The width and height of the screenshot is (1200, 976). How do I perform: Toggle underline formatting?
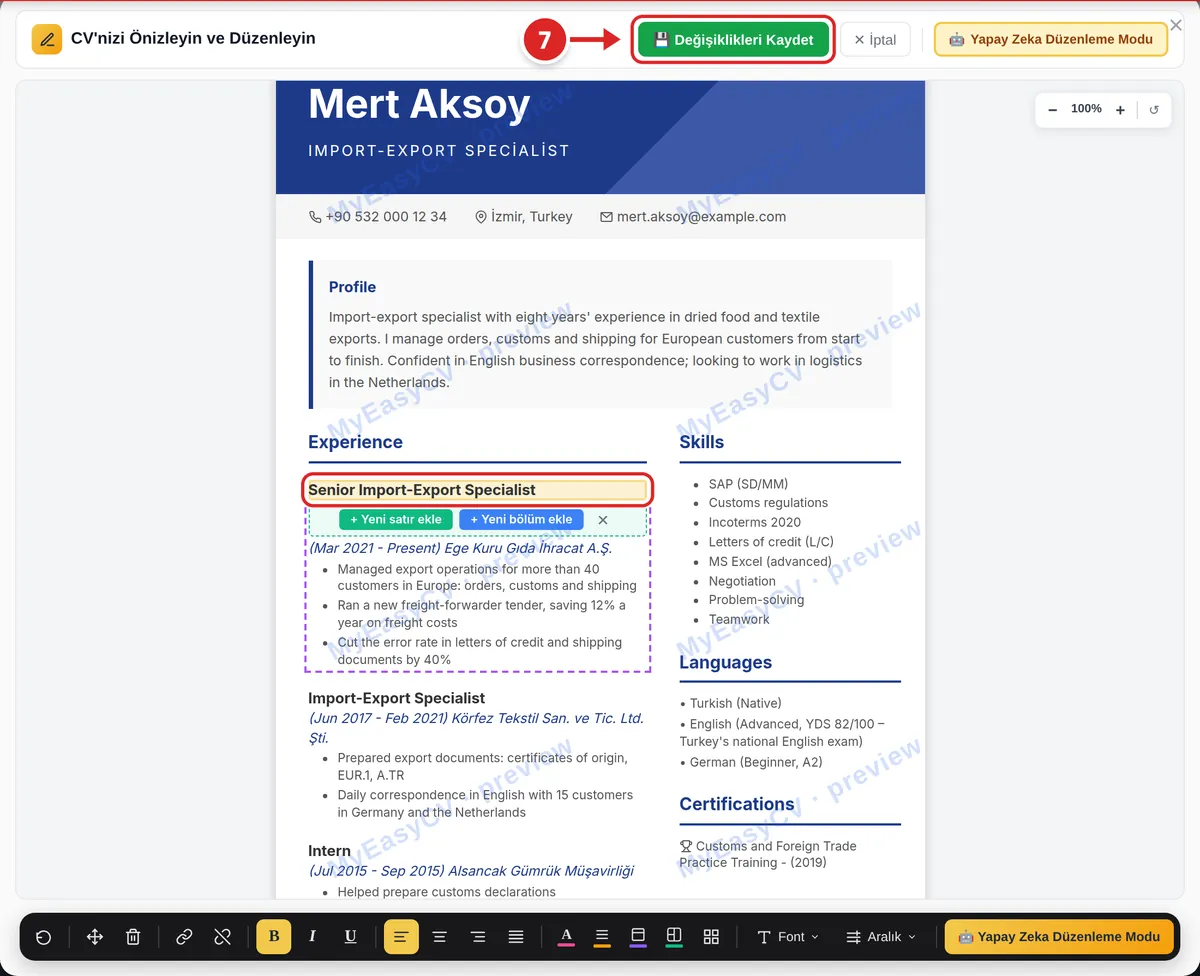350,937
